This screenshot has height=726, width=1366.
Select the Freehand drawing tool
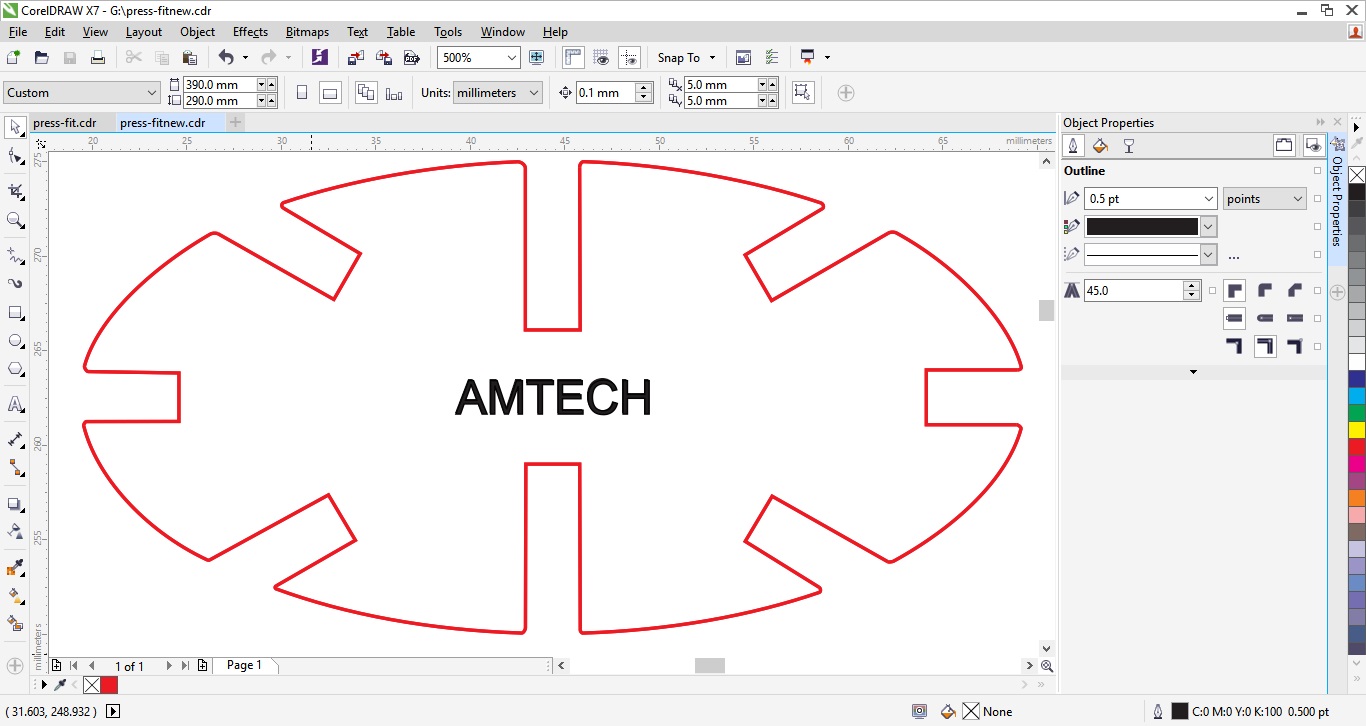[15, 255]
